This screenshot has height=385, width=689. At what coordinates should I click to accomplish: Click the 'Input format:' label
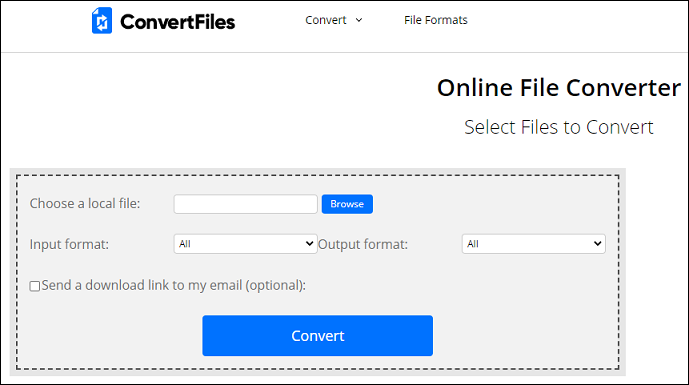click(69, 244)
